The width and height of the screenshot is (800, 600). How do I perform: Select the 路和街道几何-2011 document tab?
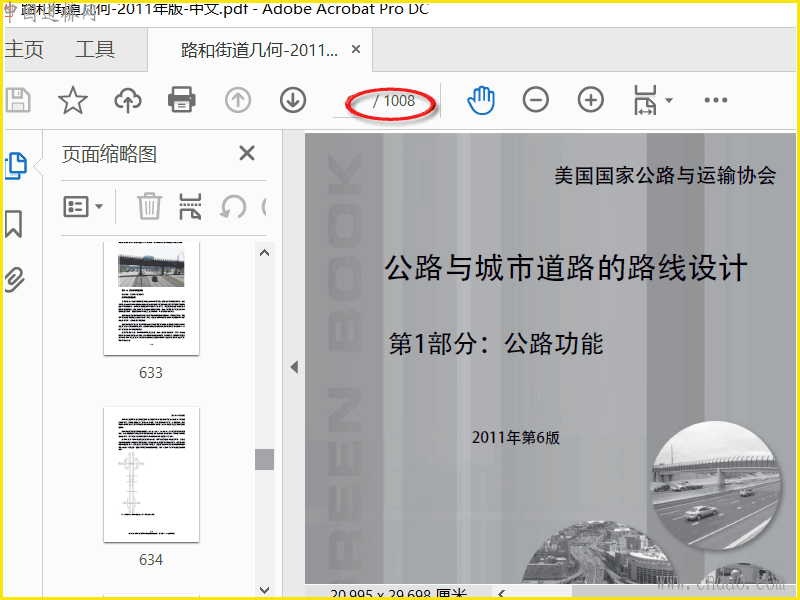click(x=259, y=50)
